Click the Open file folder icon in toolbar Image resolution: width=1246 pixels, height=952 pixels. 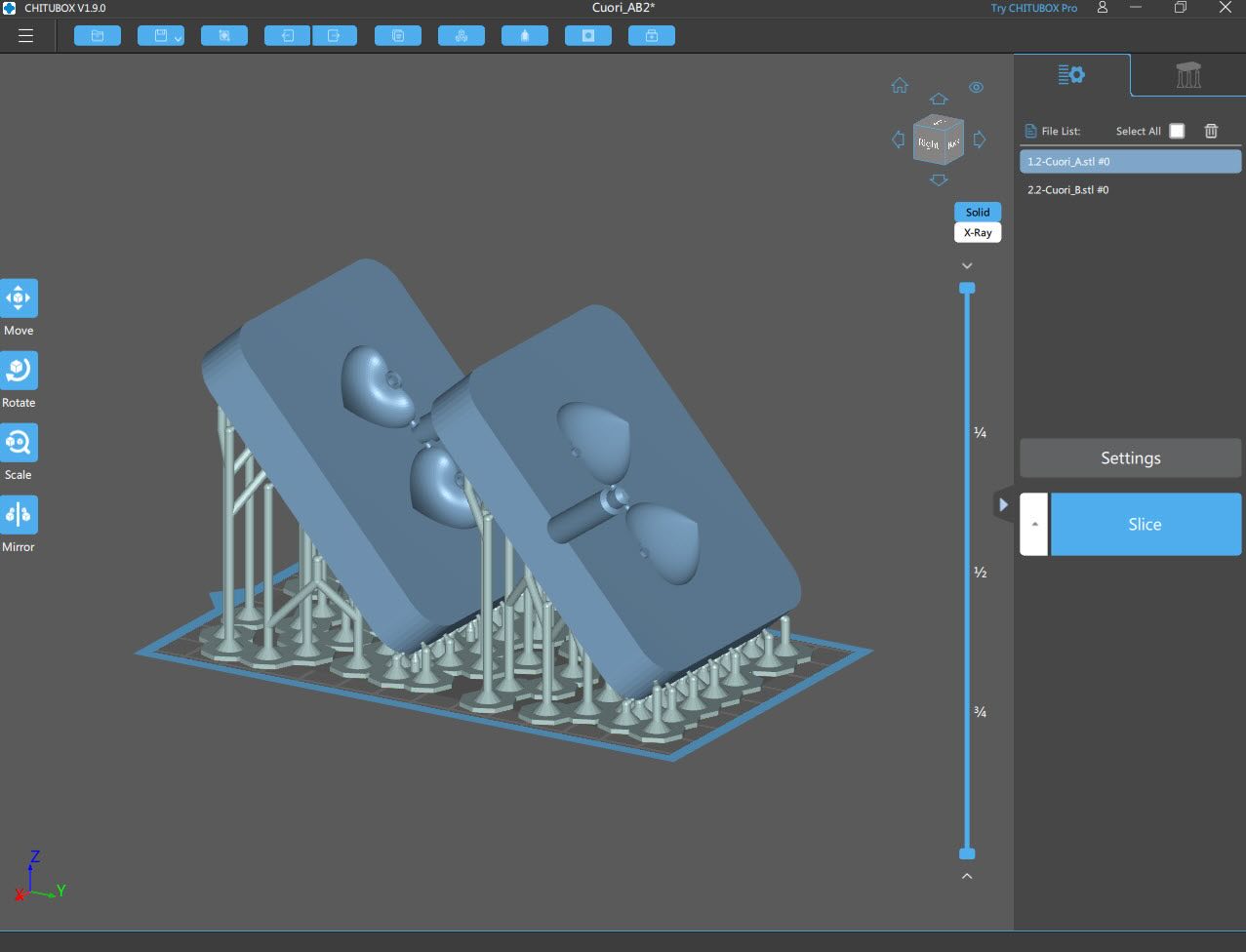coord(98,36)
